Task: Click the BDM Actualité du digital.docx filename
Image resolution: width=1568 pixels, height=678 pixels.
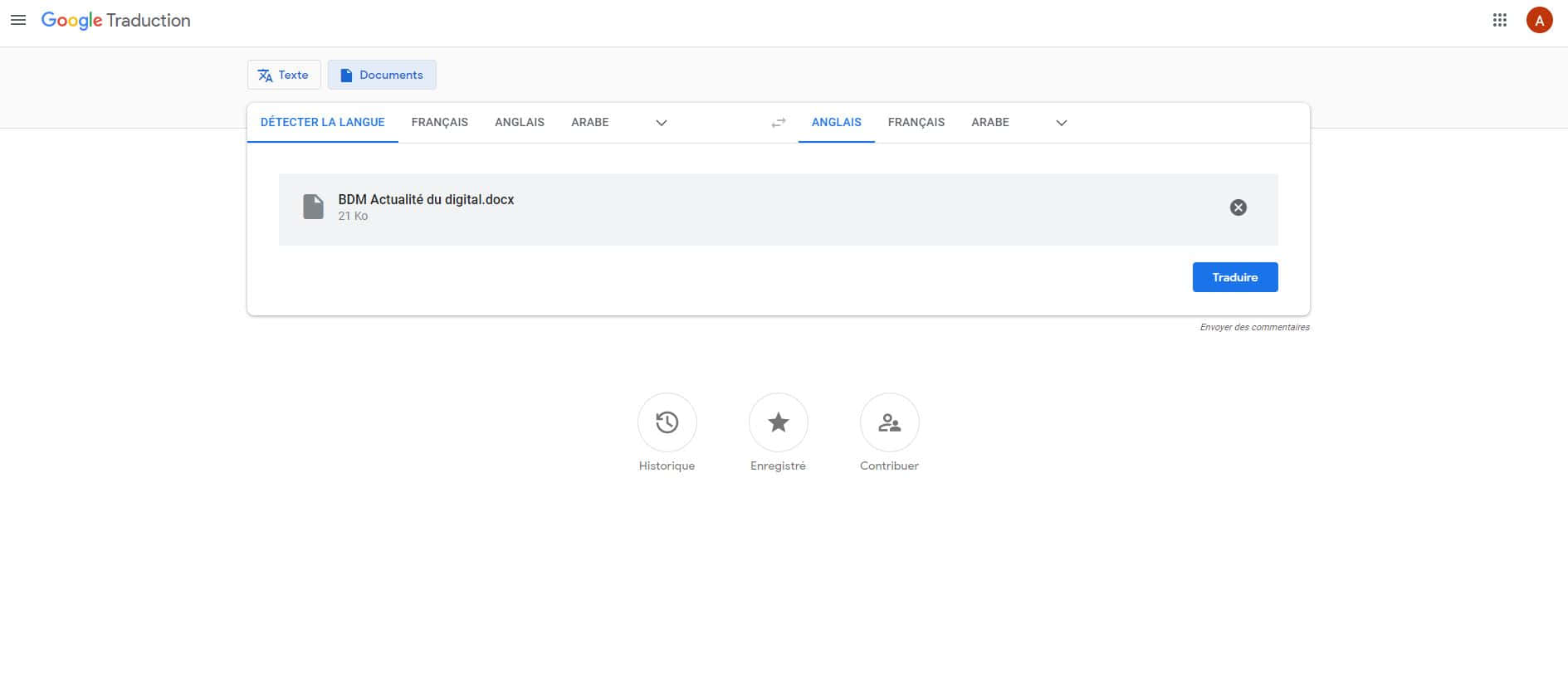Action: [426, 199]
